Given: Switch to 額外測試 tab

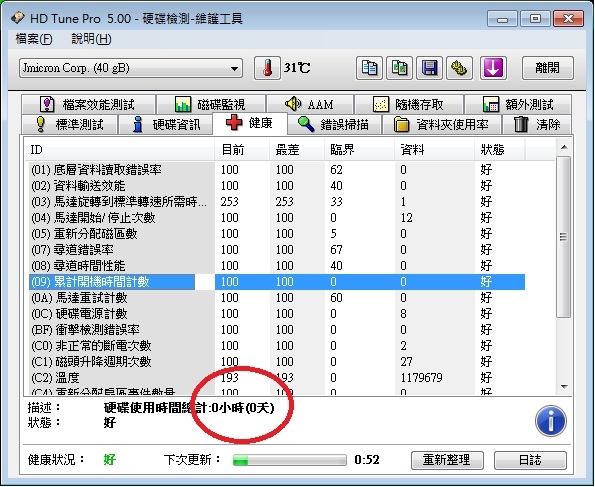Looking at the screenshot, I should [518, 104].
